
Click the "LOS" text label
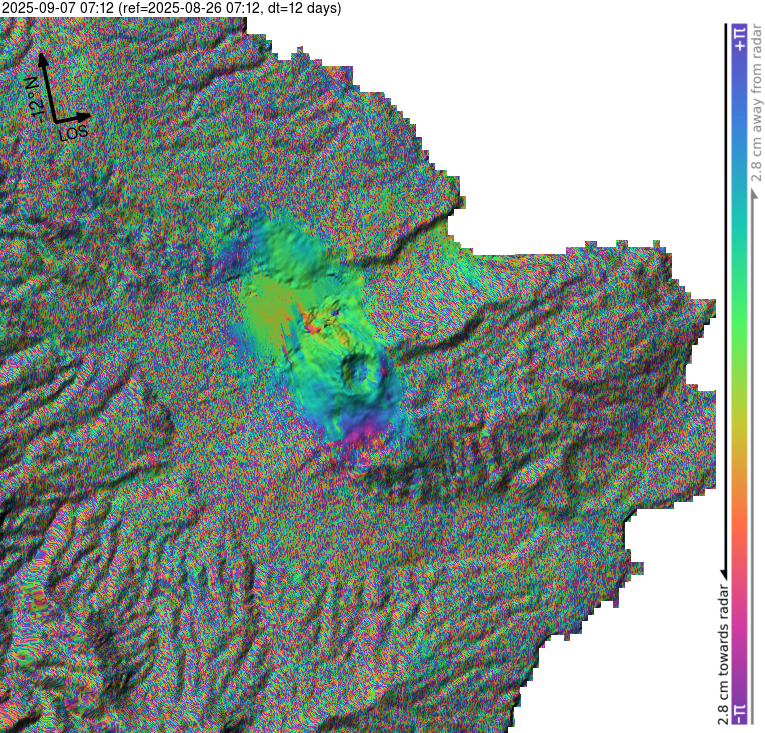(x=73, y=134)
